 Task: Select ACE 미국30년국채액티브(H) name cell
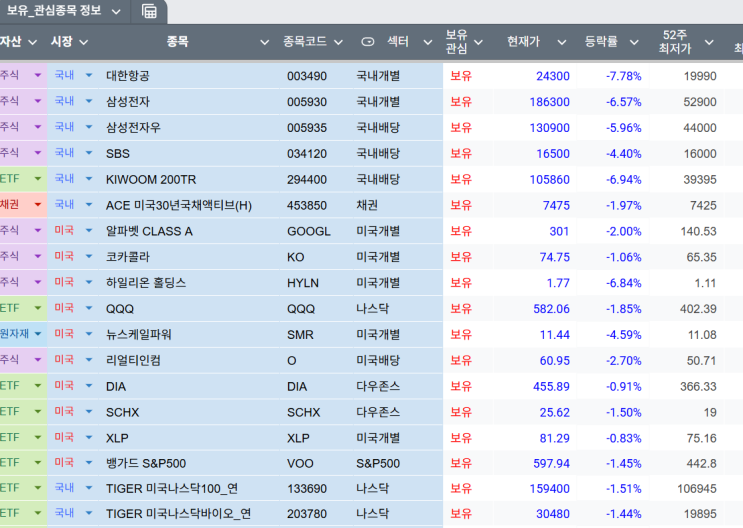(x=189, y=205)
